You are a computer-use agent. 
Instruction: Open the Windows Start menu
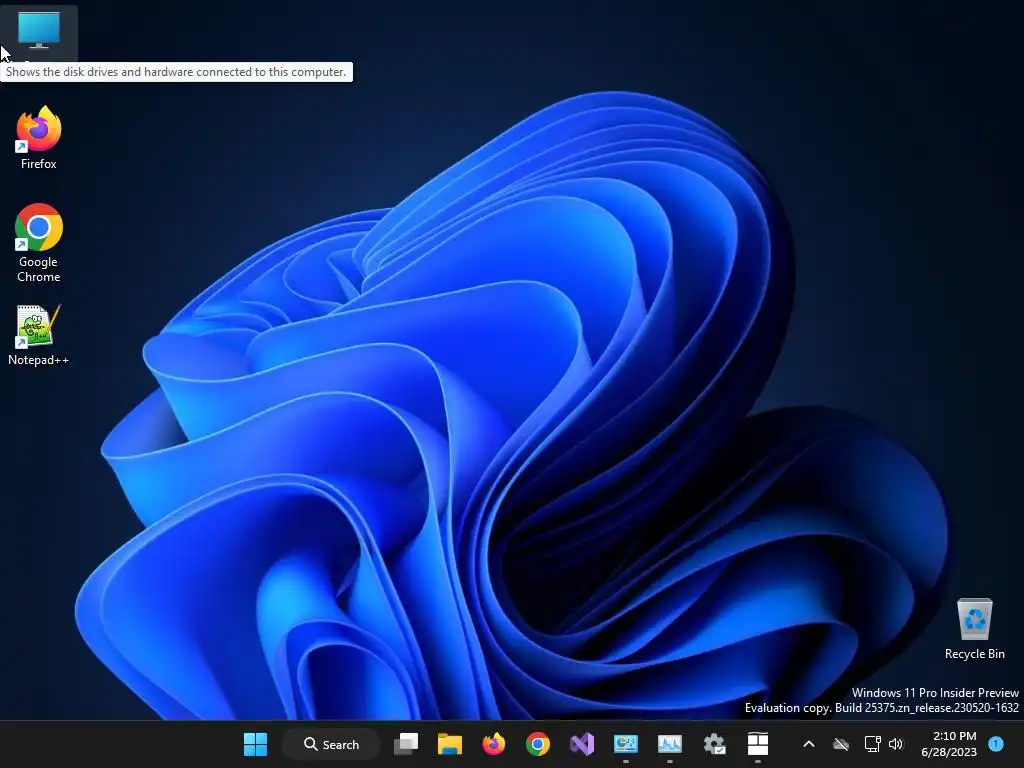(x=255, y=744)
